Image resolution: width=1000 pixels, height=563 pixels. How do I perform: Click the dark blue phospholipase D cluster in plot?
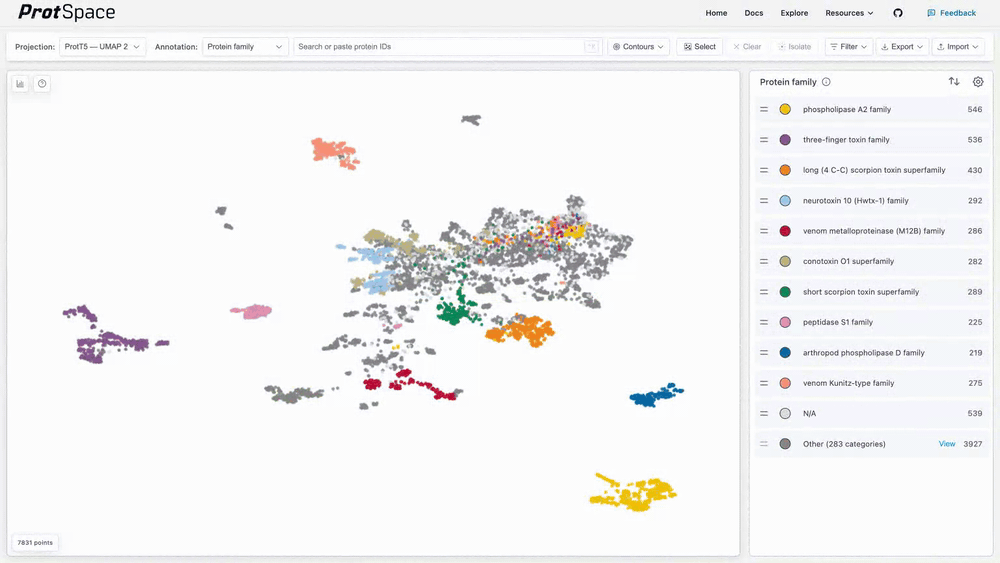point(654,395)
